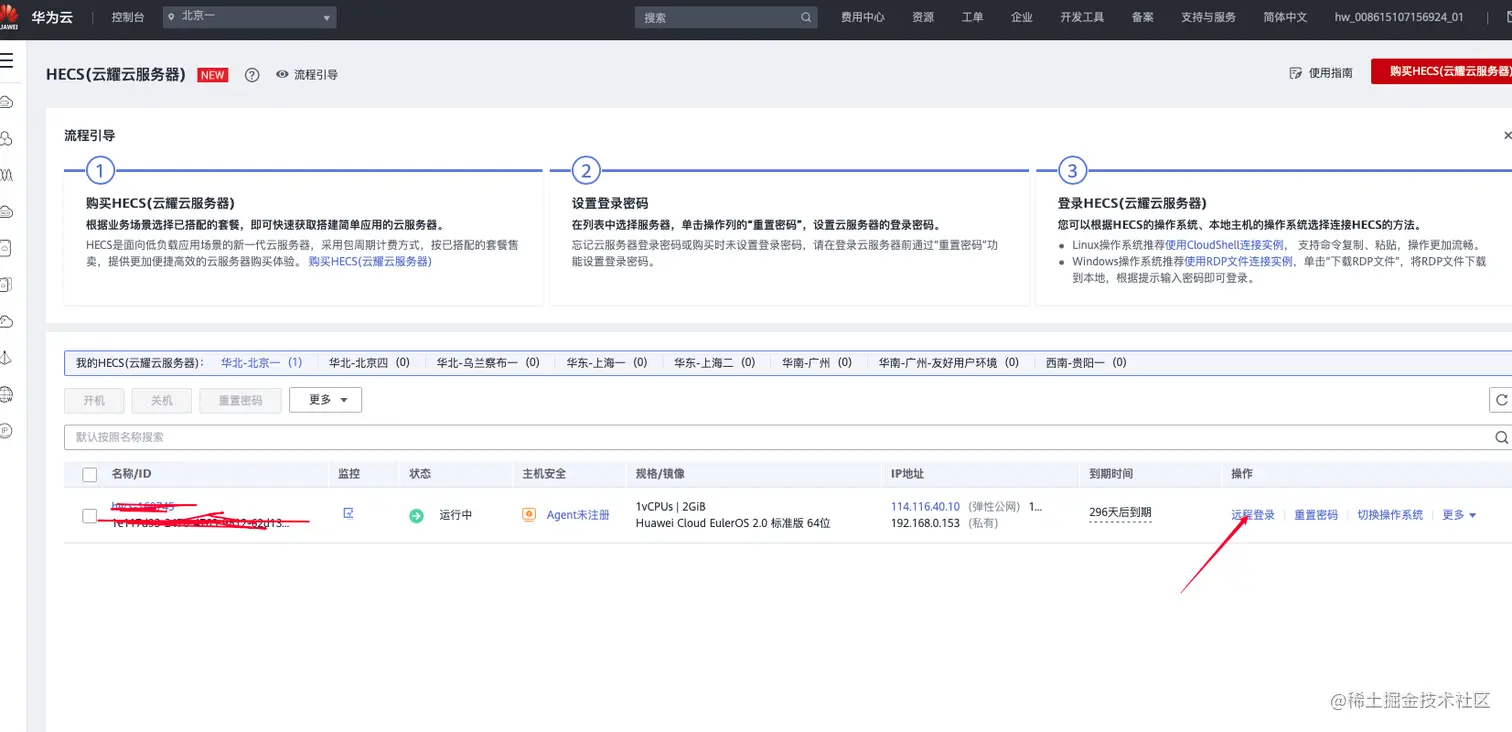Click the globe sidebar icon
The image size is (1512, 732).
point(6,394)
